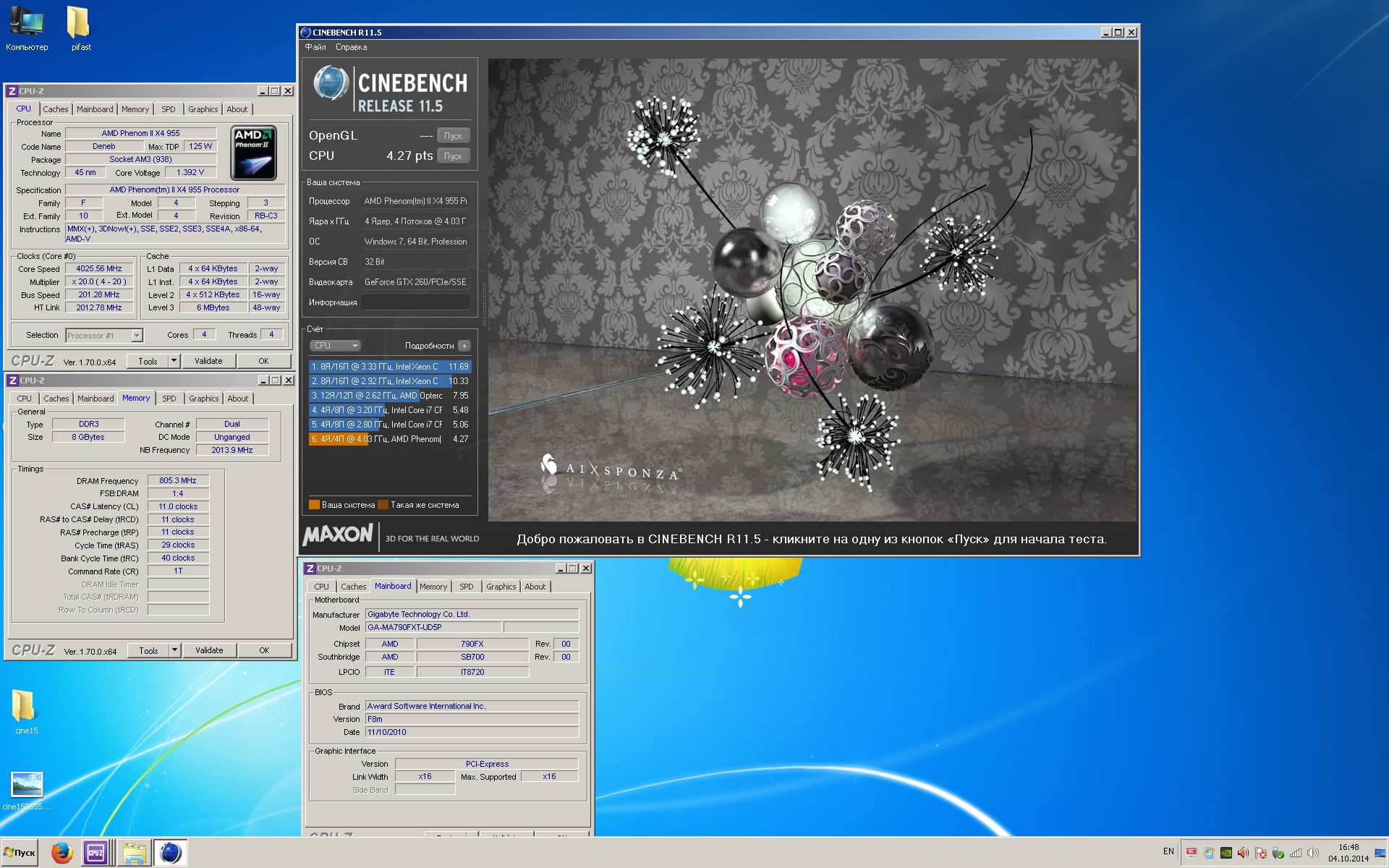The height and width of the screenshot is (868, 1389).
Task: Select ranking row 5 Intel Core i7 5.06
Action: pos(389,425)
